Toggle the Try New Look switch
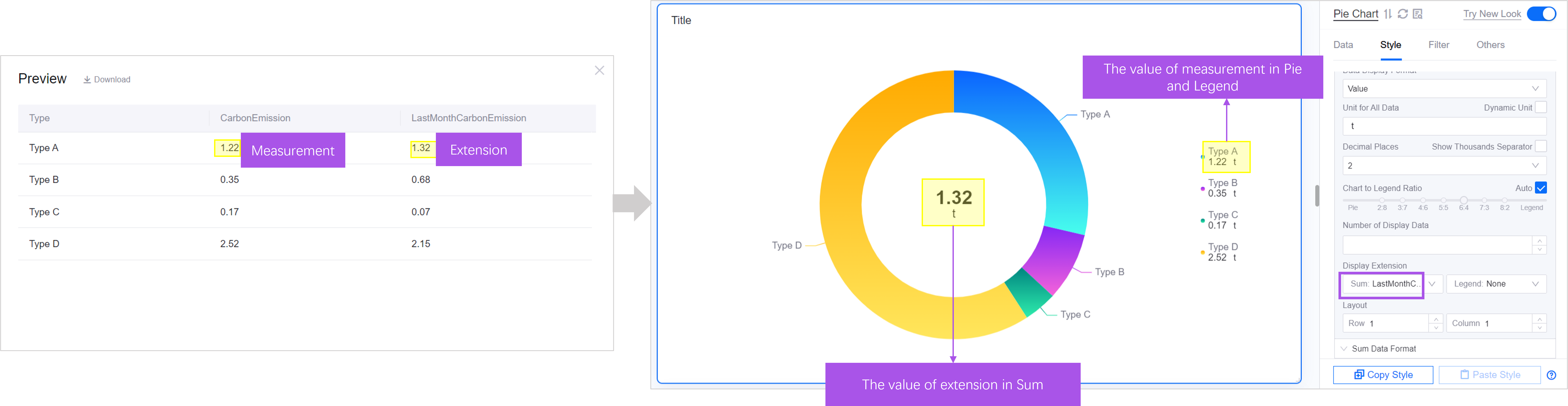 pyautogui.click(x=1541, y=14)
